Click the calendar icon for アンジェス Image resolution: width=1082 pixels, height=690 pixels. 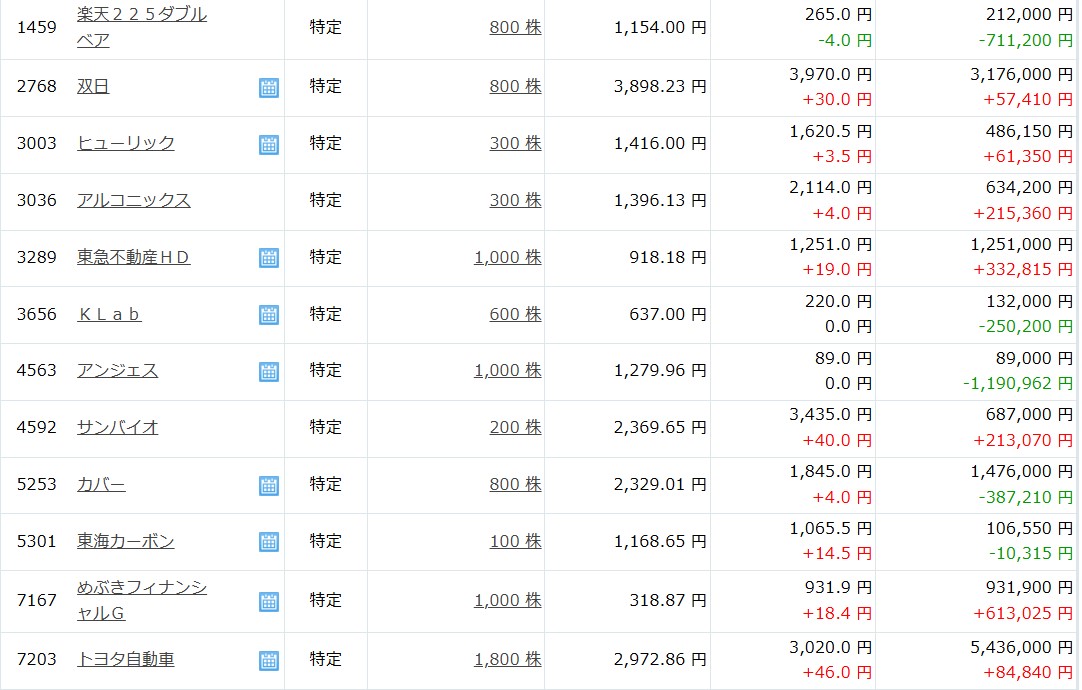pos(268,372)
